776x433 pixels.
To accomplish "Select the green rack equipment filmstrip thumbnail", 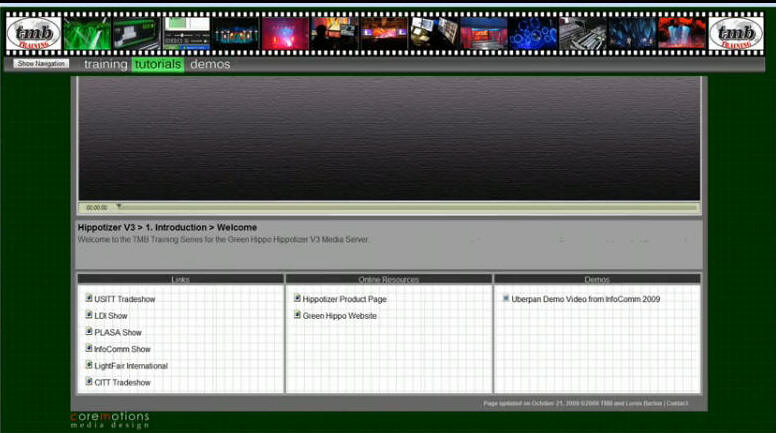I will click(x=137, y=34).
